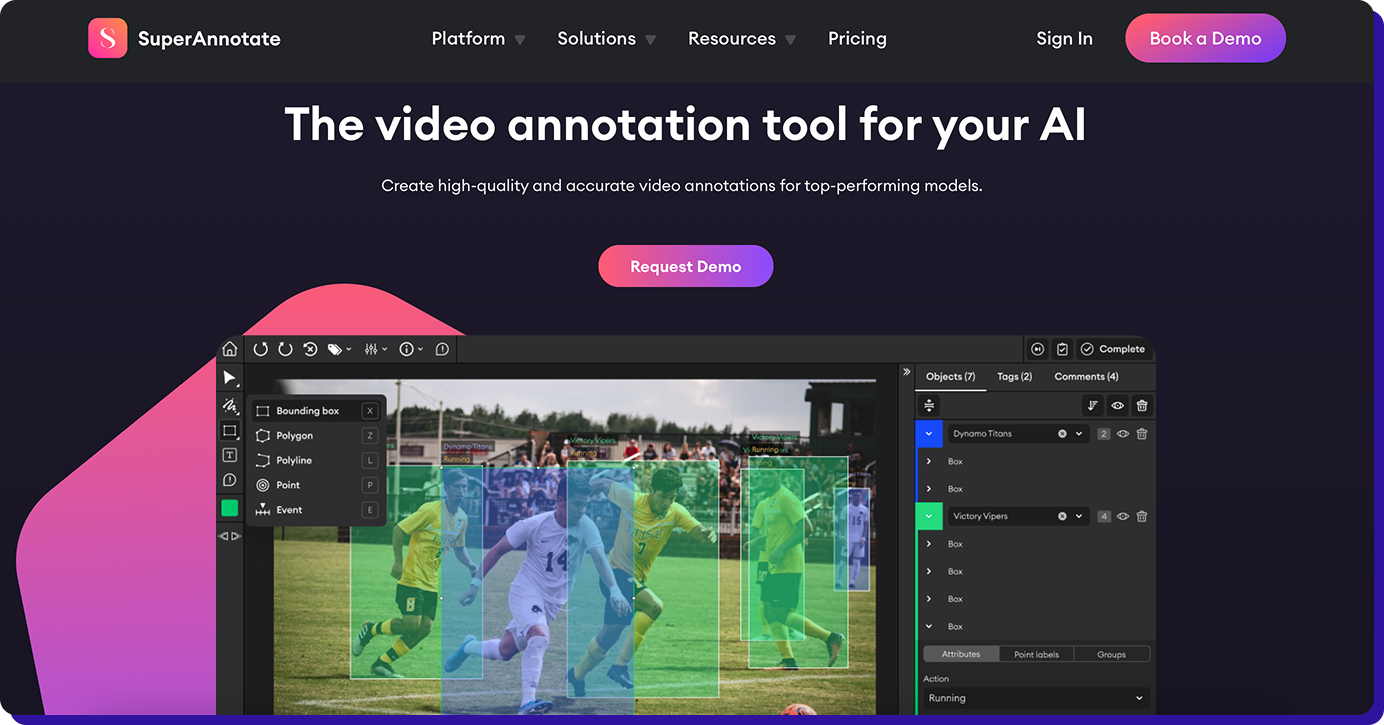1384x725 pixels.
Task: Undo the last annotation action
Action: [x=261, y=349]
